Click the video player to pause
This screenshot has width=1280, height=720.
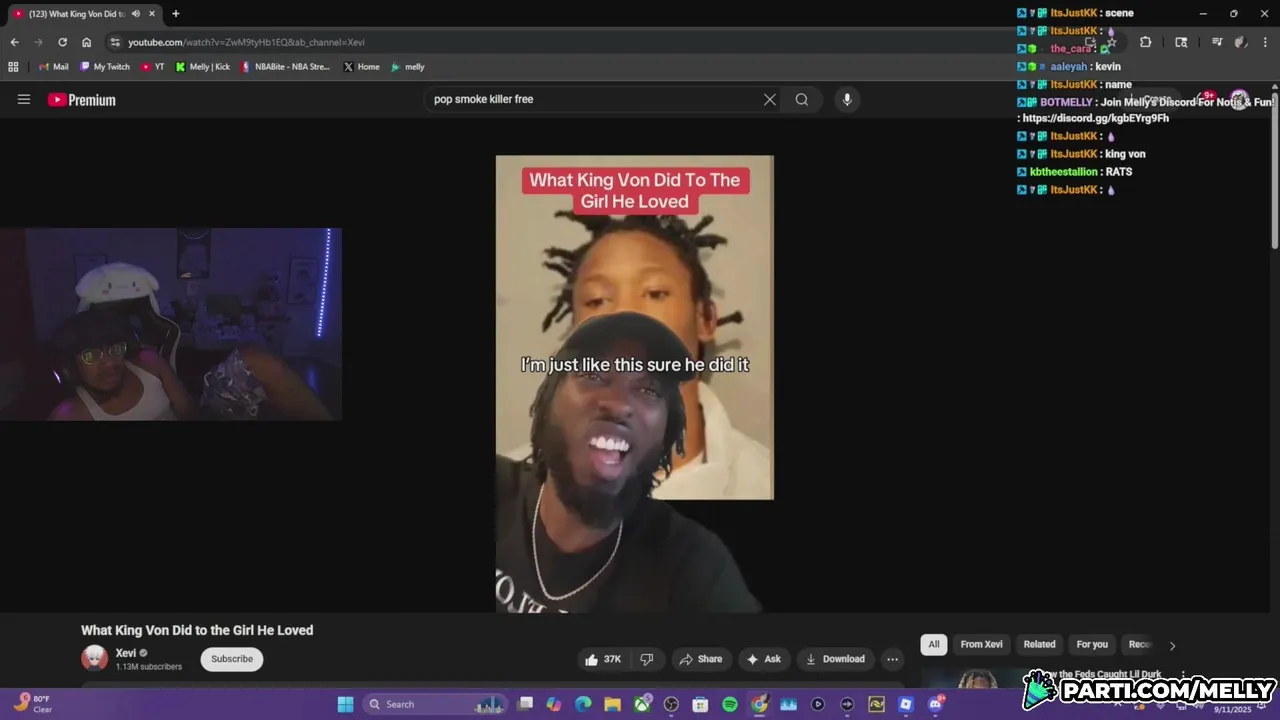(634, 384)
